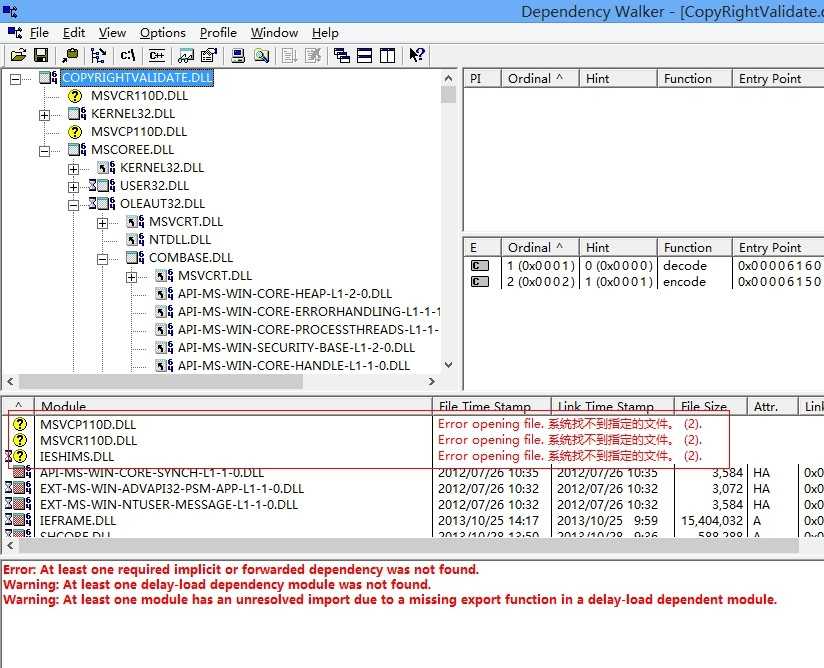Click module list horizontal scrollbar left arrow
Image resolution: width=824 pixels, height=668 pixels.
tap(10, 546)
